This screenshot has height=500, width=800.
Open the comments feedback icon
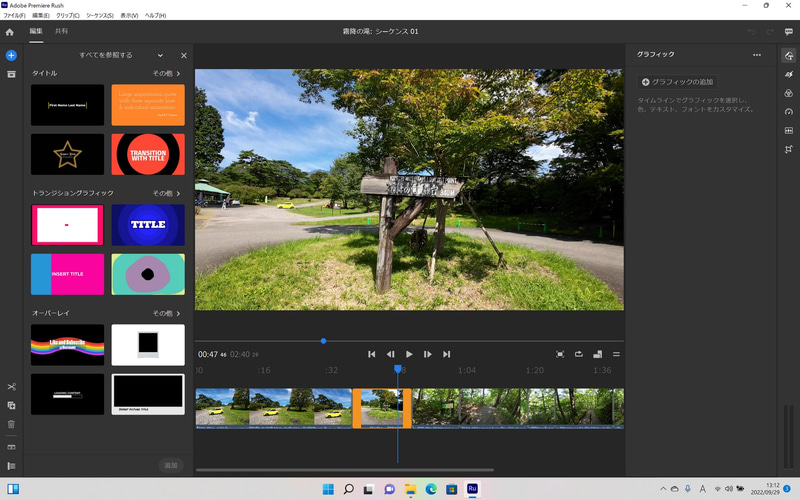tap(788, 32)
